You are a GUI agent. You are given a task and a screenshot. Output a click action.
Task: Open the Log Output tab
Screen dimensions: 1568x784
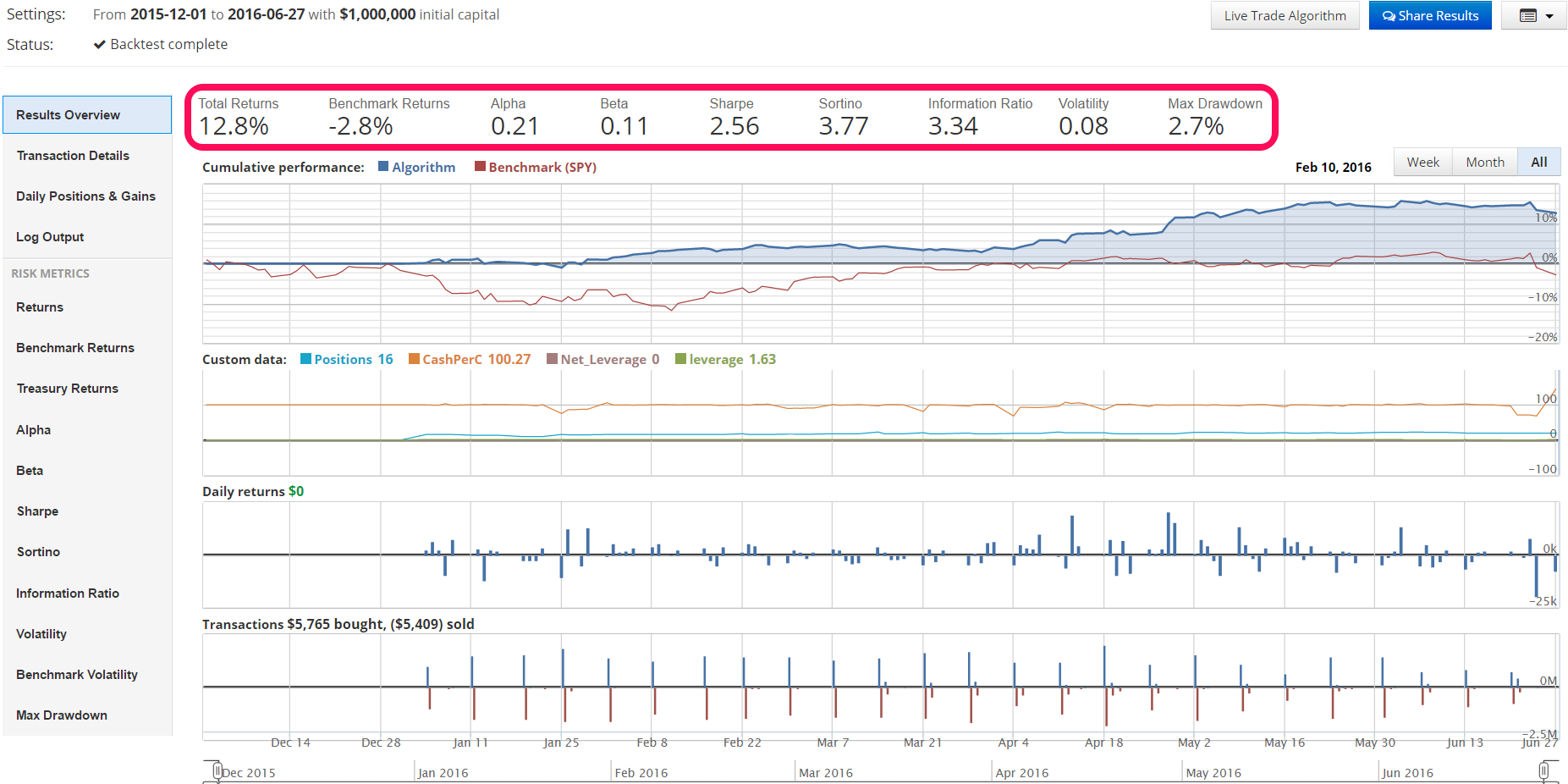50,236
